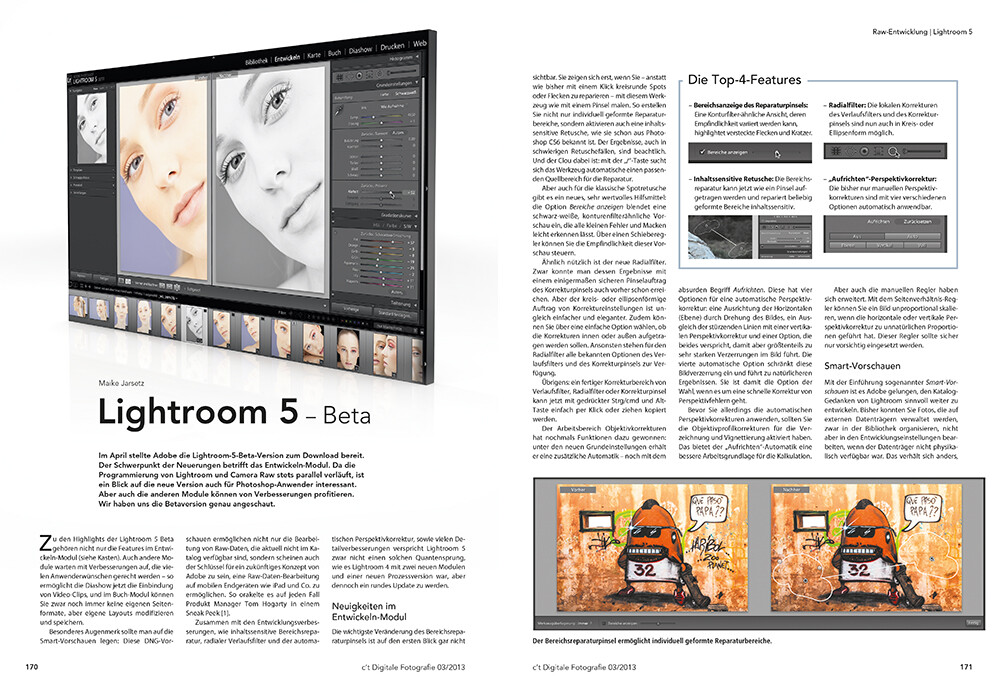Expand the Sammlungen panel

tap(93, 193)
